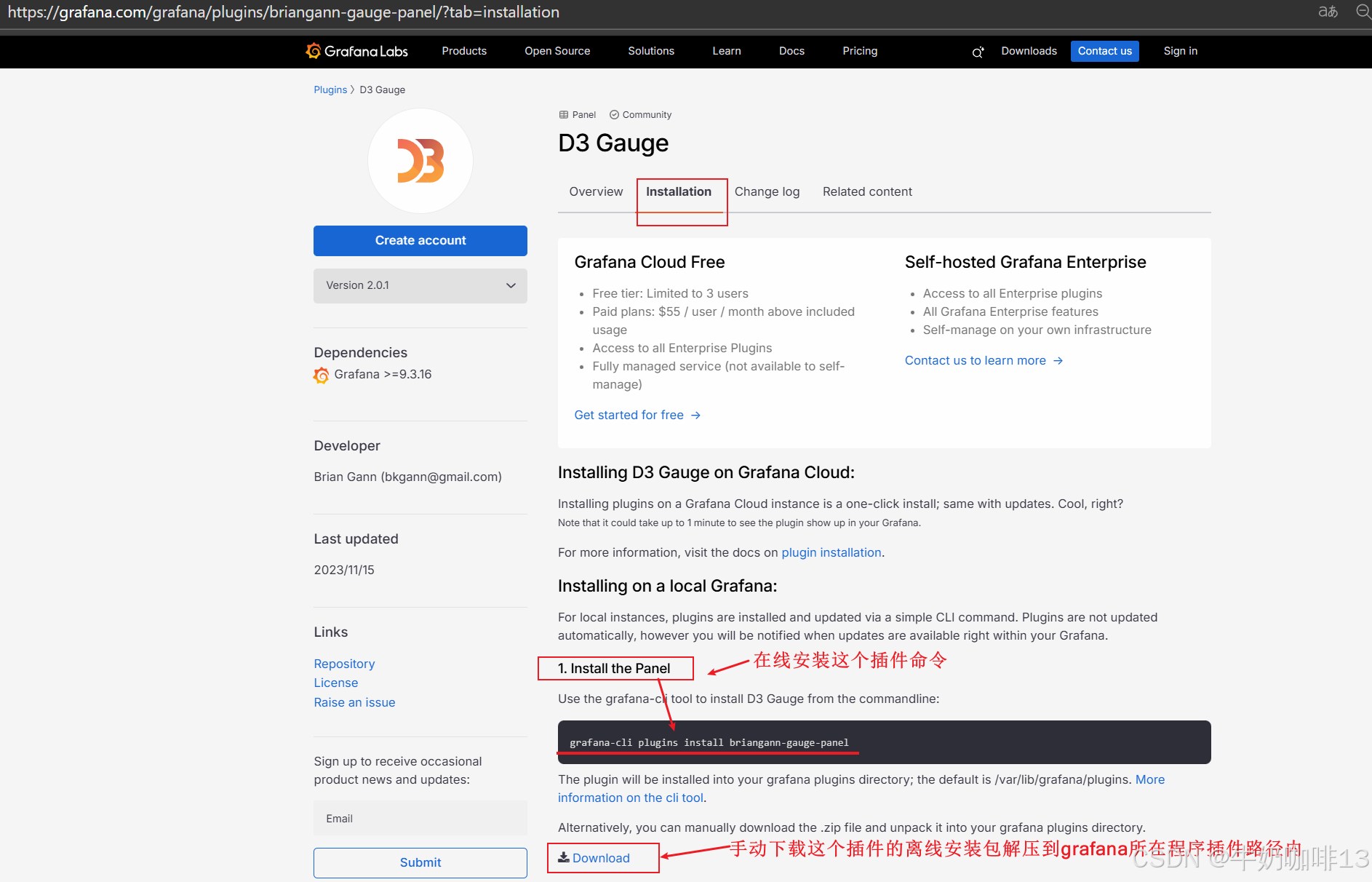Click the Community badge icon
1372x882 pixels.
point(614,115)
